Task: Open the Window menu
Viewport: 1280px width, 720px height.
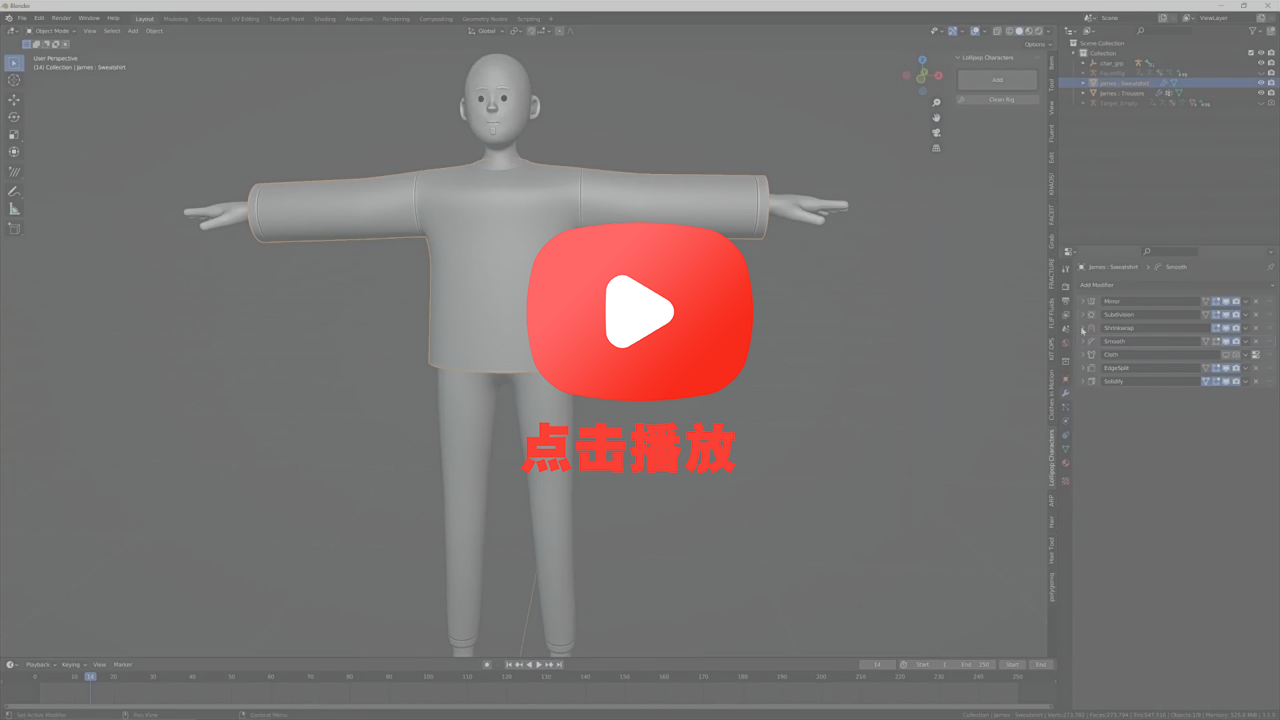Action: coord(89,18)
